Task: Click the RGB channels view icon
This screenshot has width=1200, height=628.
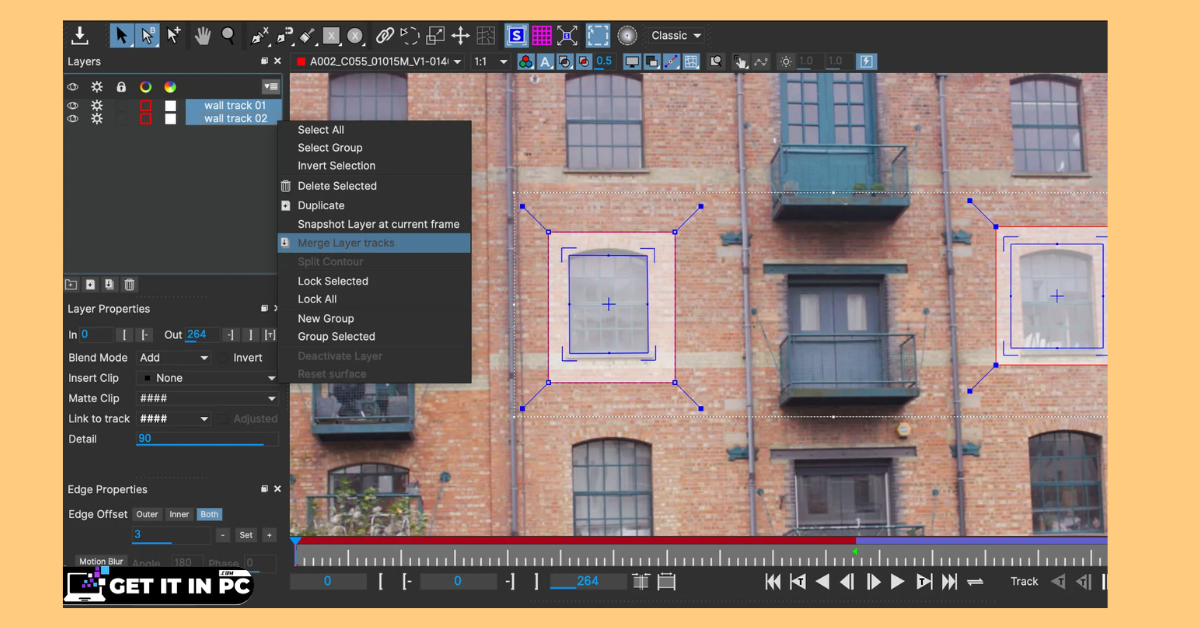Action: click(x=526, y=62)
